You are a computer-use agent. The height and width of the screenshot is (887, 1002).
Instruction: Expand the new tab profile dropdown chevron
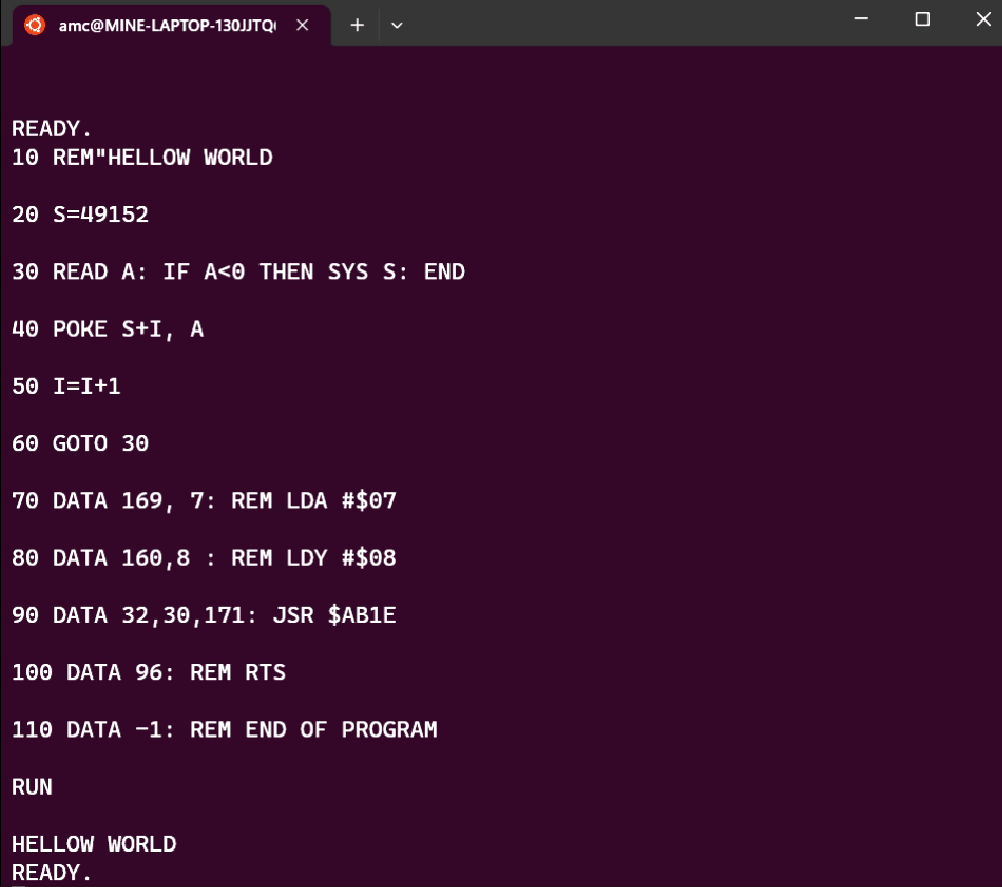397,25
